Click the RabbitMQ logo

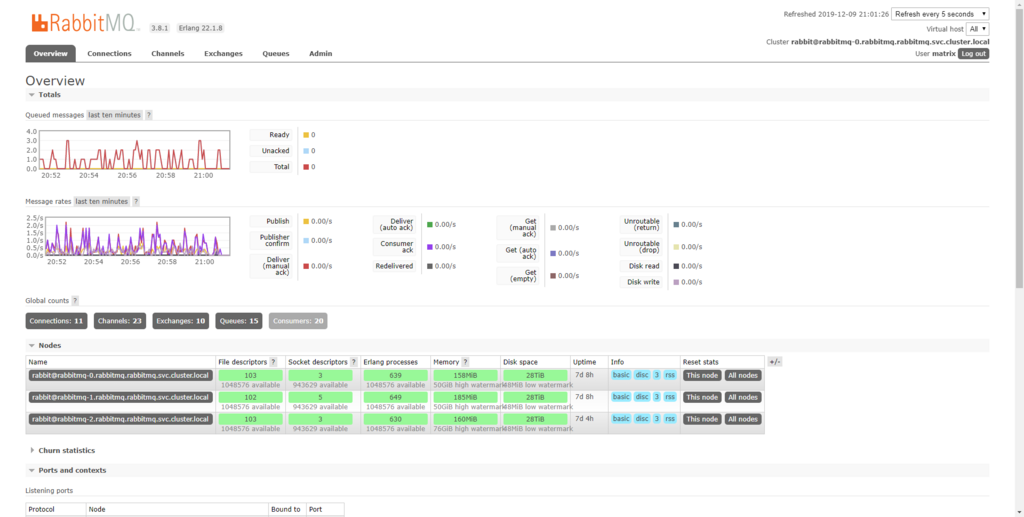click(84, 23)
